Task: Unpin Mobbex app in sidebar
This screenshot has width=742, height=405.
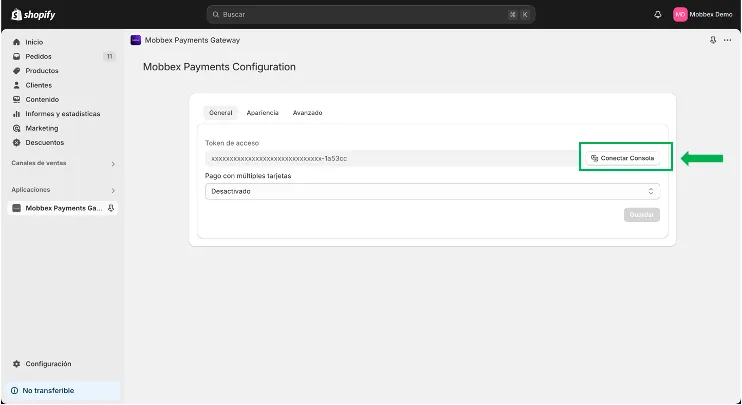Action: coord(111,208)
